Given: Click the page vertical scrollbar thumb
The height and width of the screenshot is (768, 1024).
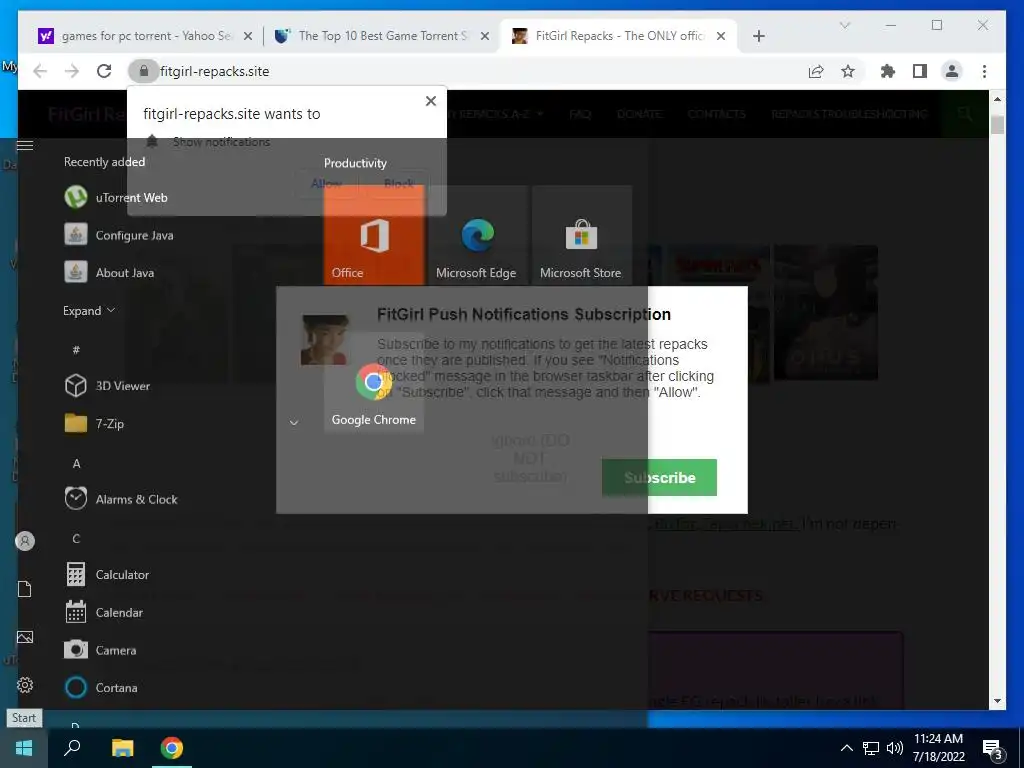Looking at the screenshot, I should pos(997,124).
